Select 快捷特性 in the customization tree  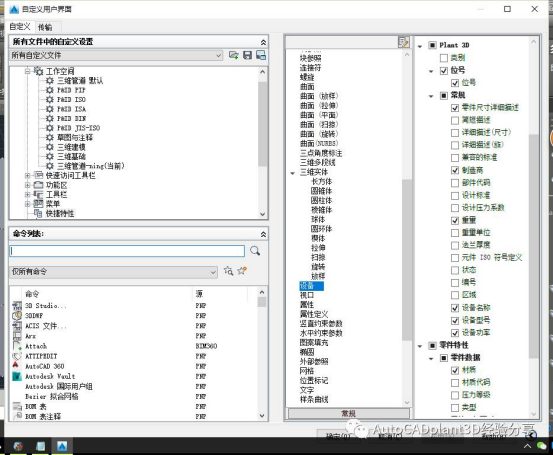click(60, 213)
